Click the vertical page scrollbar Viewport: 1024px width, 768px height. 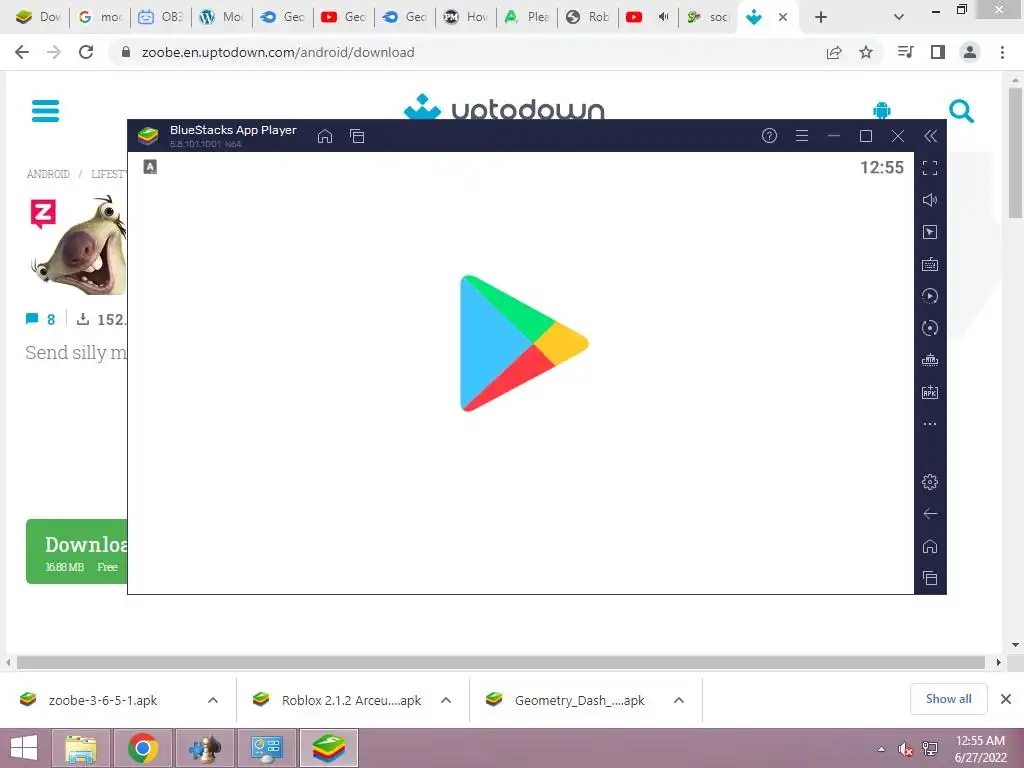coord(1016,153)
